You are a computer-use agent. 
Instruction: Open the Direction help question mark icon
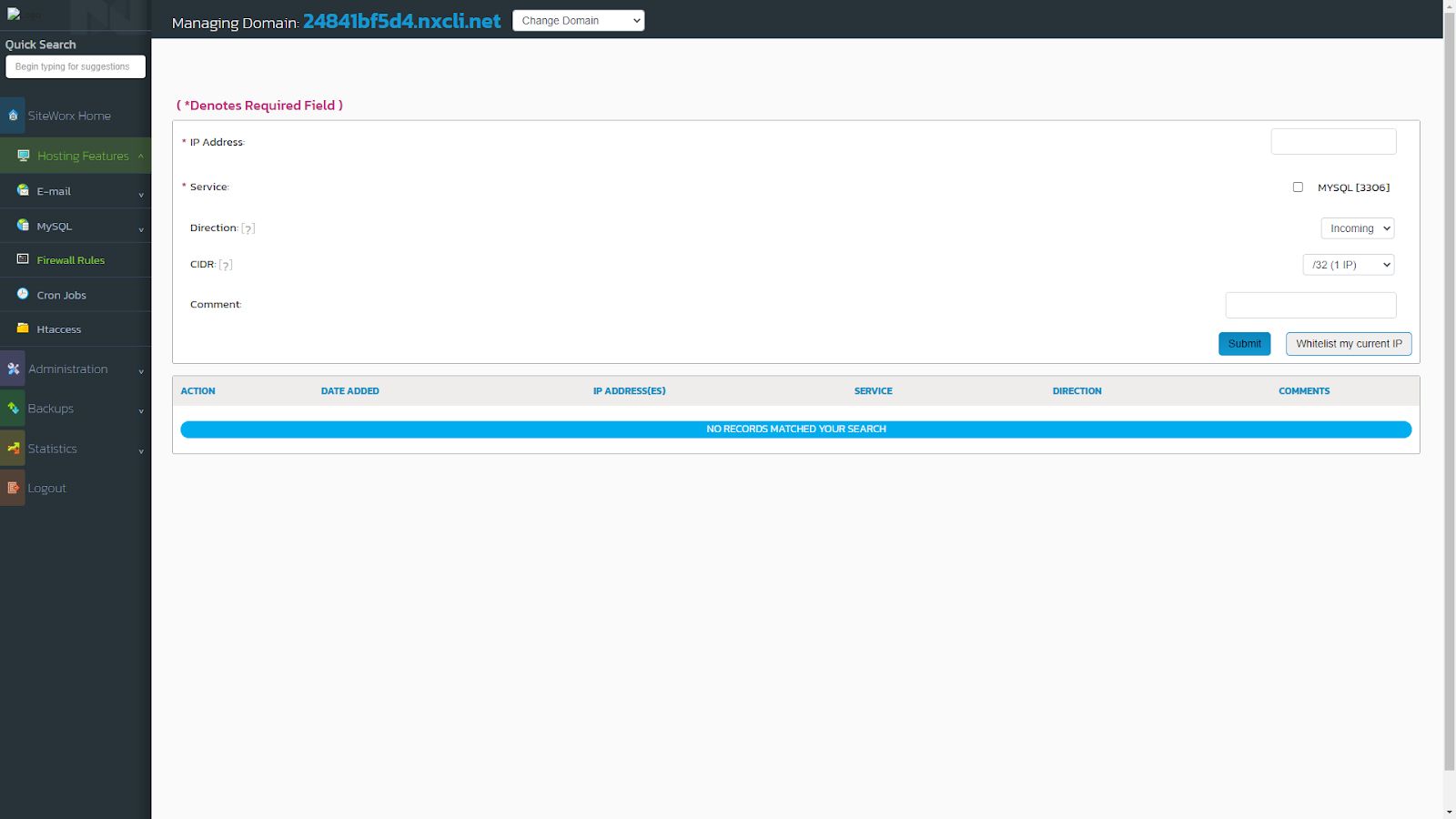point(248,227)
